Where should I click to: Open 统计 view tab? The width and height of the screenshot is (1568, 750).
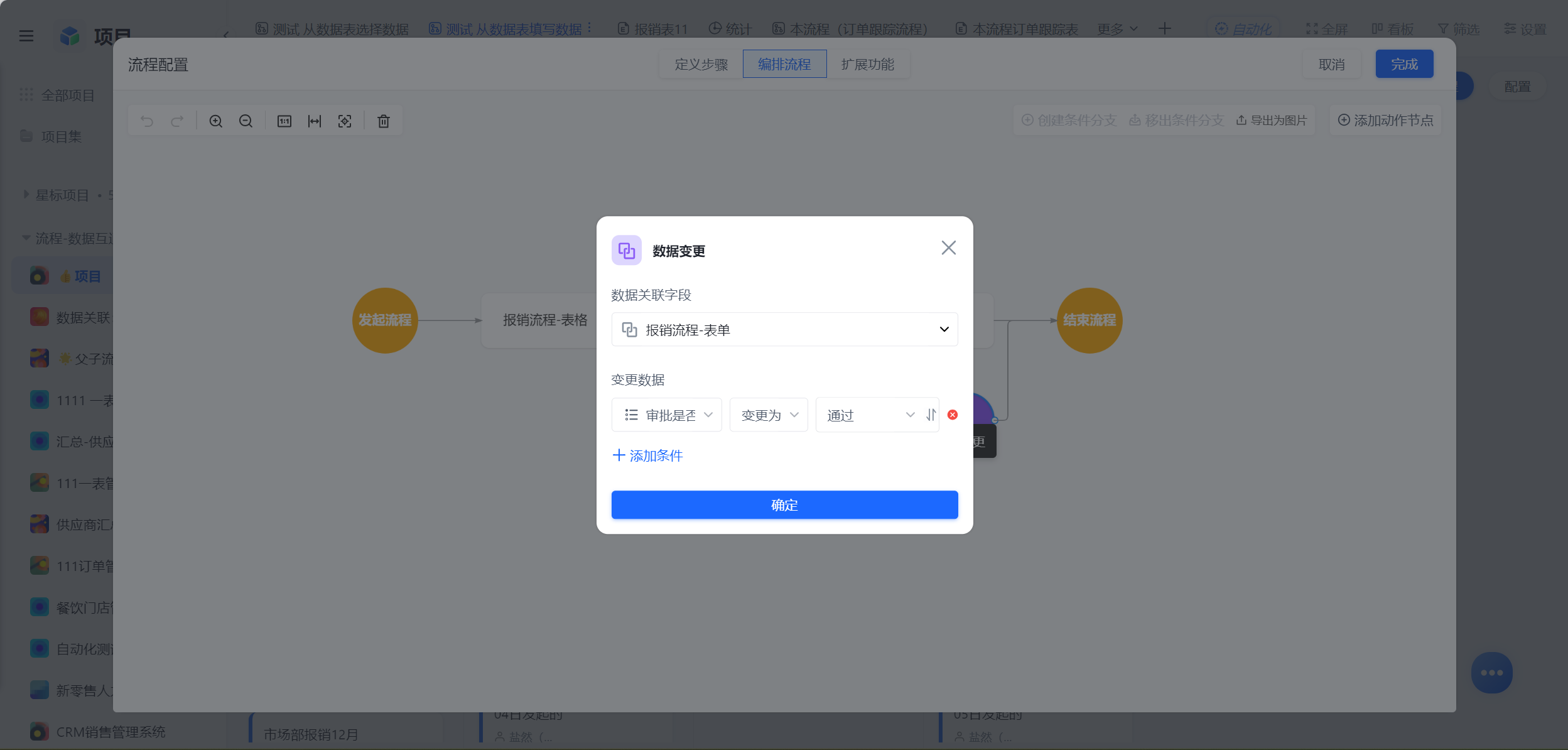730,29
